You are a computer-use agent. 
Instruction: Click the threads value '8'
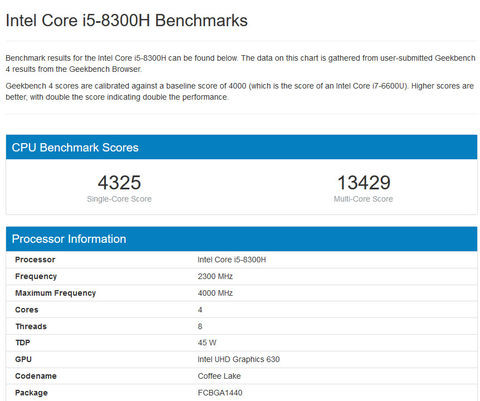pos(200,326)
